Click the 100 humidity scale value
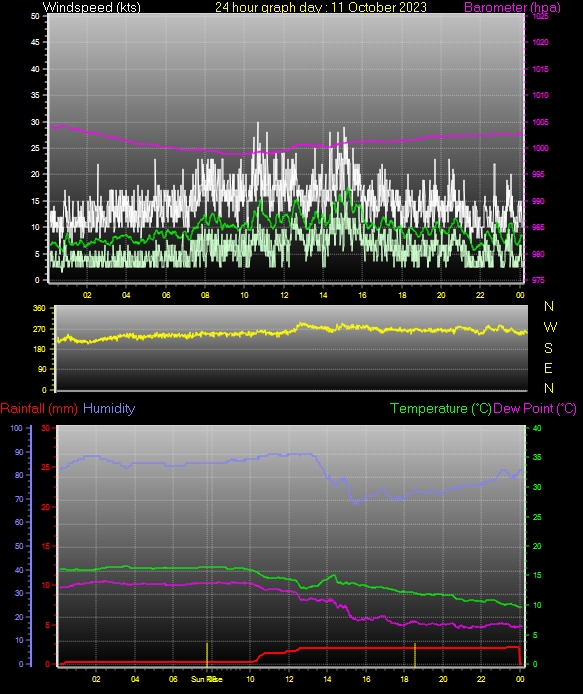 (x=16, y=428)
